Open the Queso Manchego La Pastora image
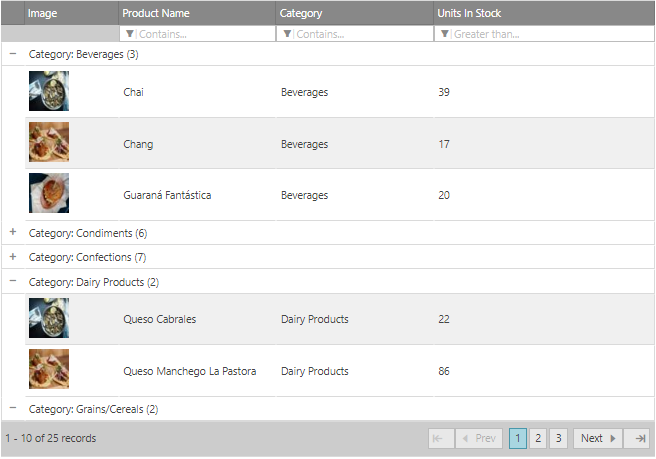 coord(49,369)
